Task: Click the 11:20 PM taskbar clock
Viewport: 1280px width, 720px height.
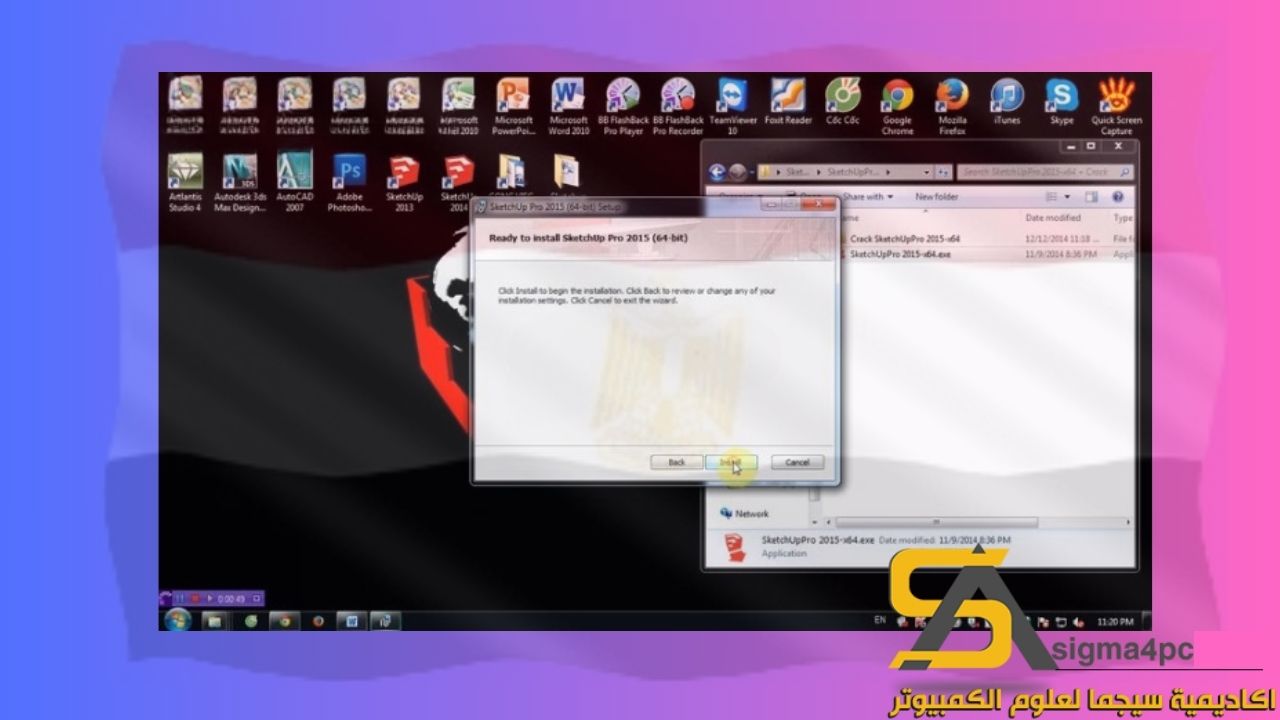Action: pos(1114,621)
